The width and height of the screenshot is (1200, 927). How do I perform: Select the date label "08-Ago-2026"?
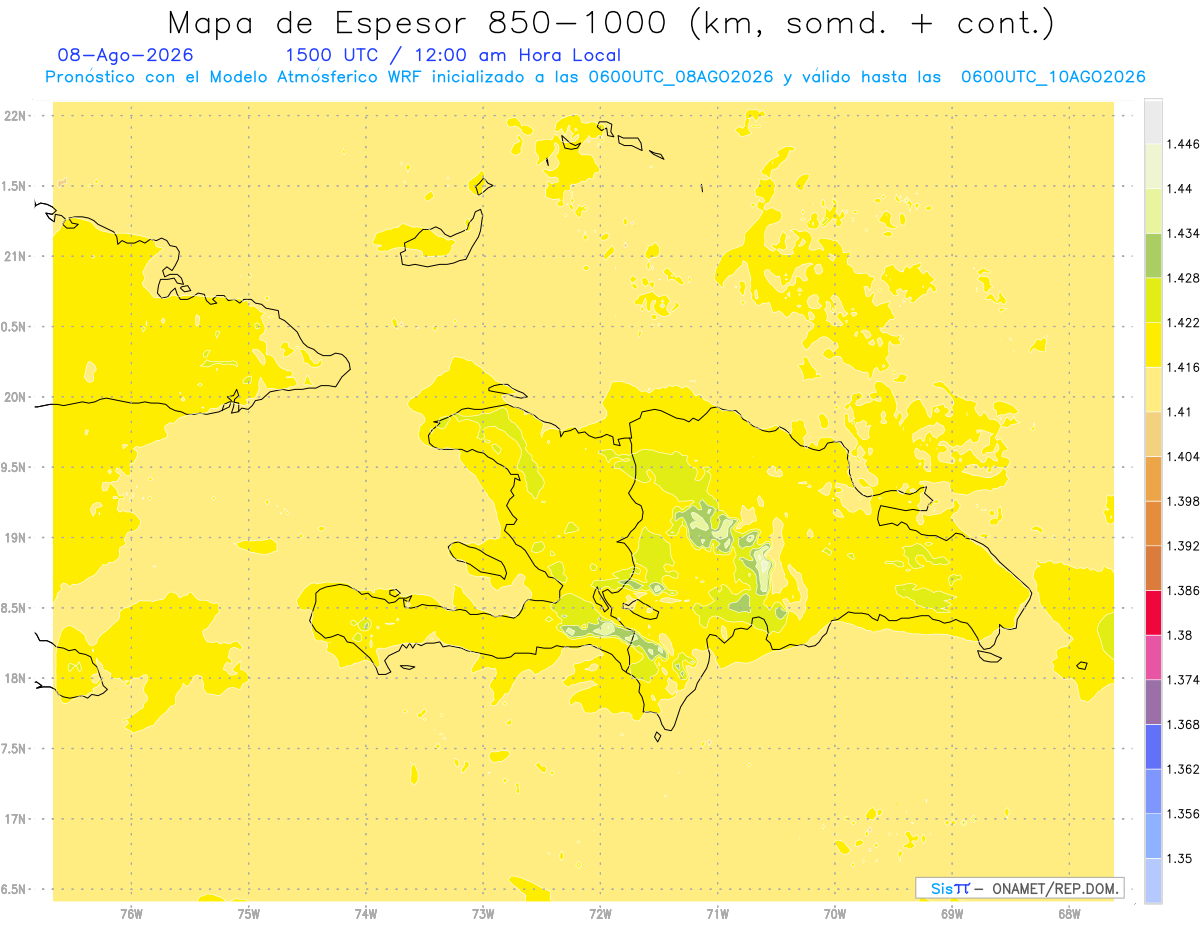(x=126, y=55)
